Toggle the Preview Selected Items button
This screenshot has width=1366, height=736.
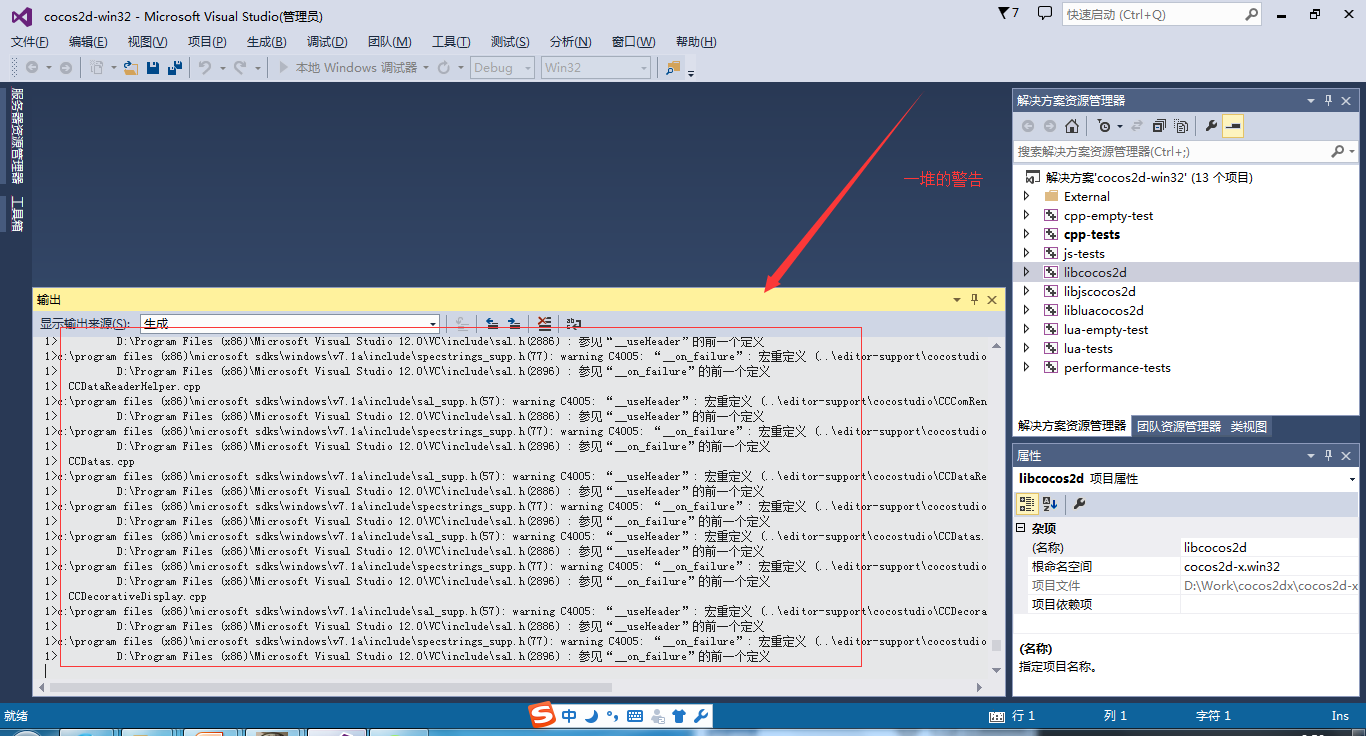(1233, 126)
